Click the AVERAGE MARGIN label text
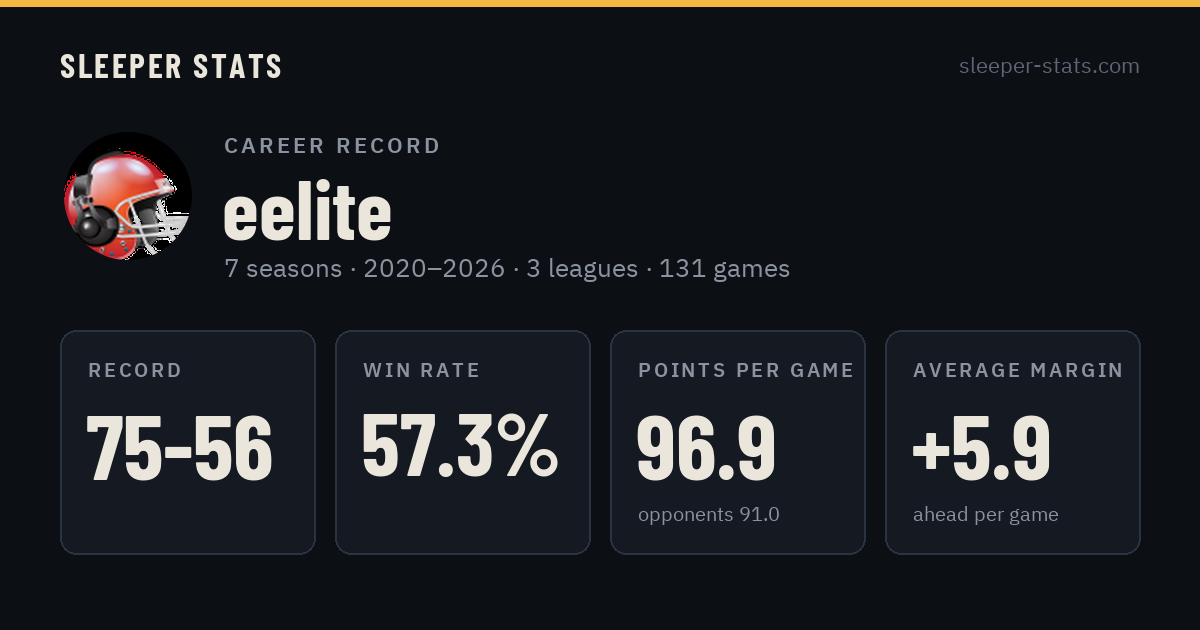This screenshot has width=1200, height=630. coord(1018,371)
